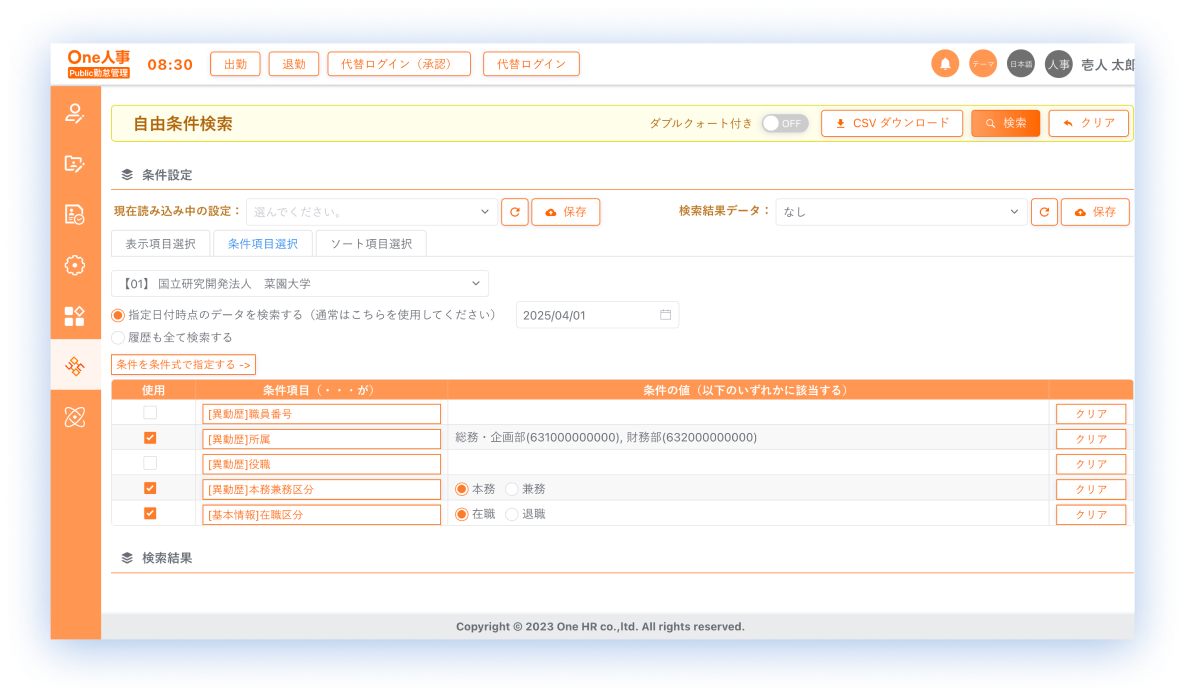Open the document approval sidebar icon
The height and width of the screenshot is (698, 1186).
coord(74,215)
